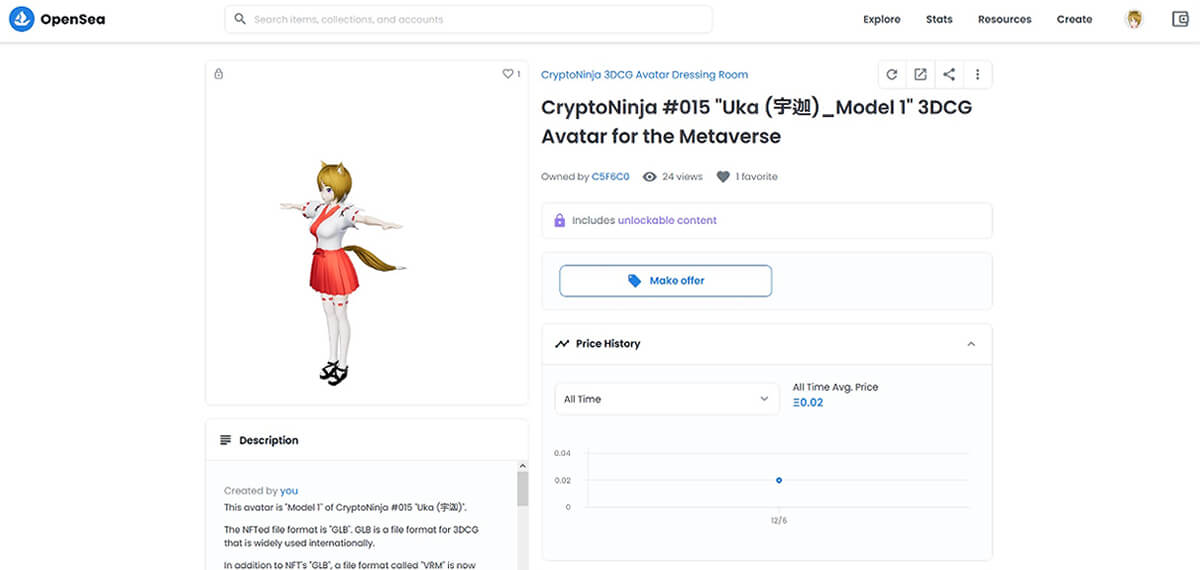Click the Make offer button
The width and height of the screenshot is (1200, 570).
665,281
